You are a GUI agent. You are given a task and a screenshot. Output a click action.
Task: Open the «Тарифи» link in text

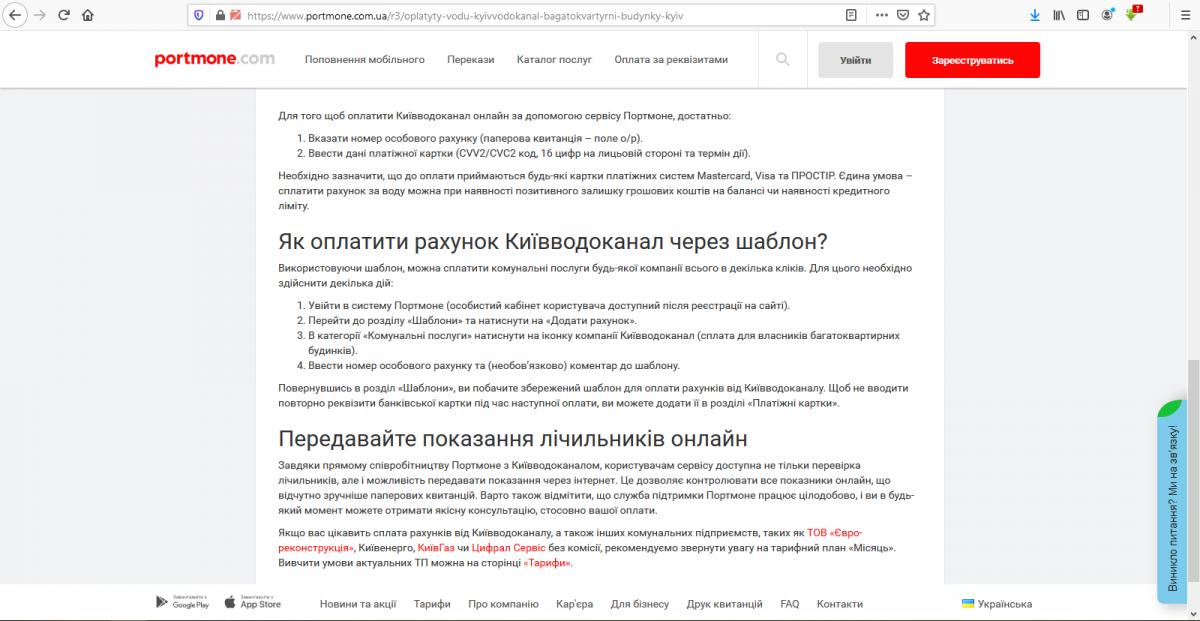547,563
